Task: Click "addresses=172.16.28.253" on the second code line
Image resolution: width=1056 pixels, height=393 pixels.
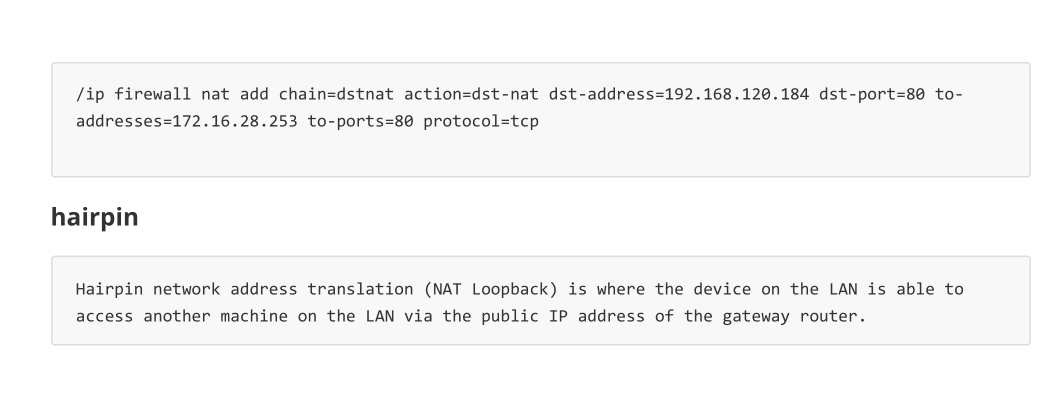Action: [x=187, y=122]
